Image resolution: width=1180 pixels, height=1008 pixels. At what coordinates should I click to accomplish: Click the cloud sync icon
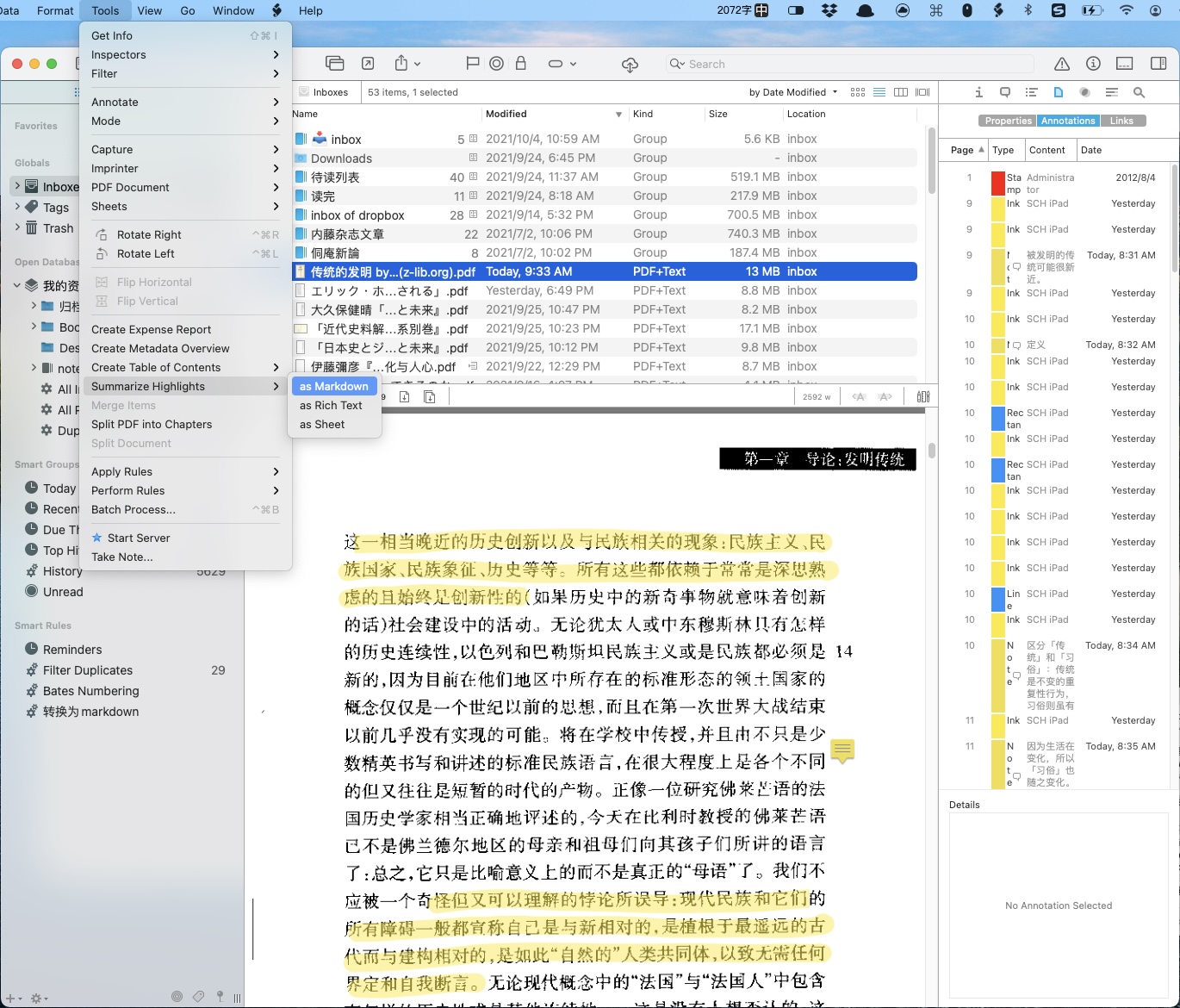[630, 65]
